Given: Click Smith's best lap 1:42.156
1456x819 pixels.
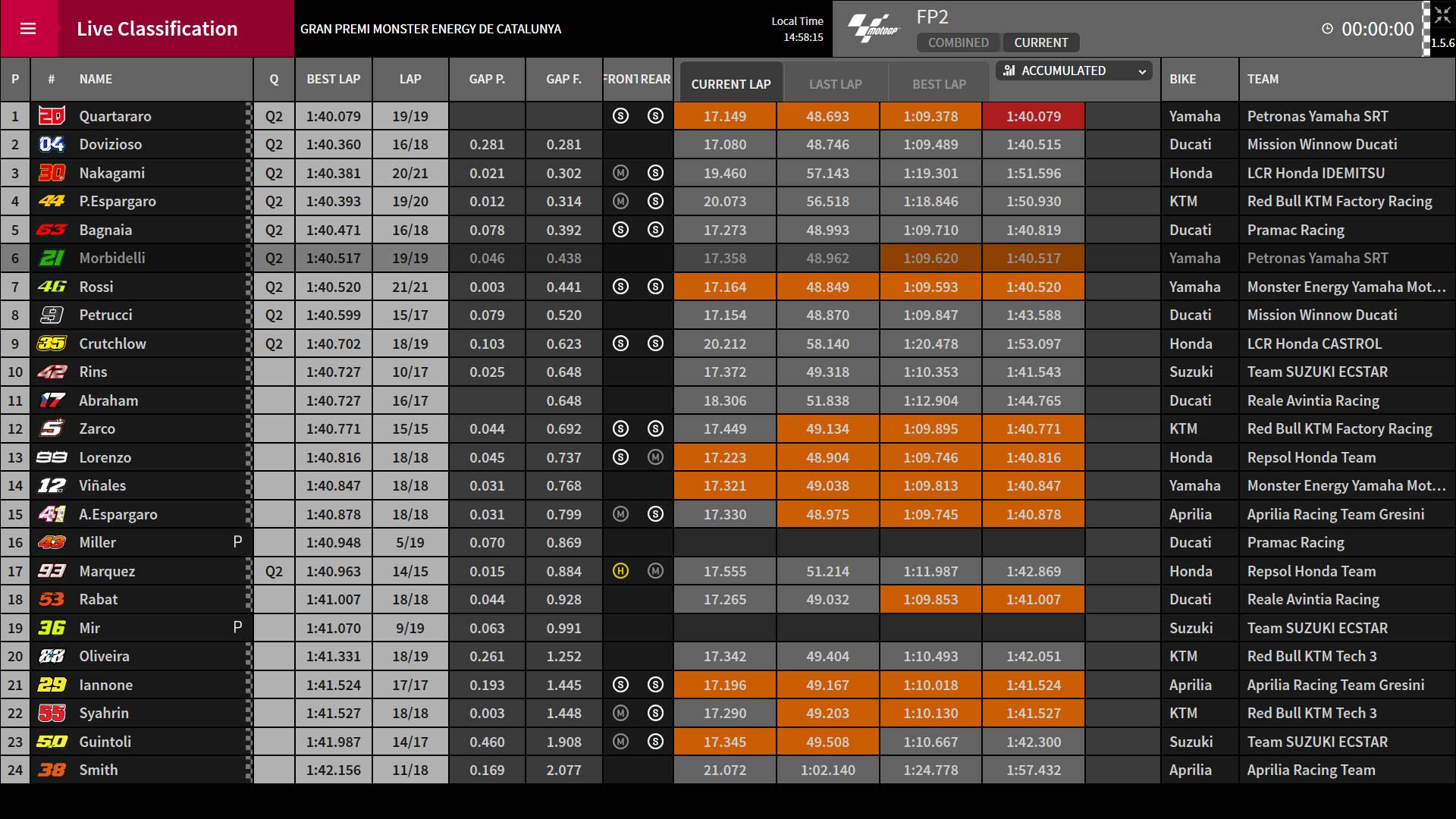Looking at the screenshot, I should (334, 770).
